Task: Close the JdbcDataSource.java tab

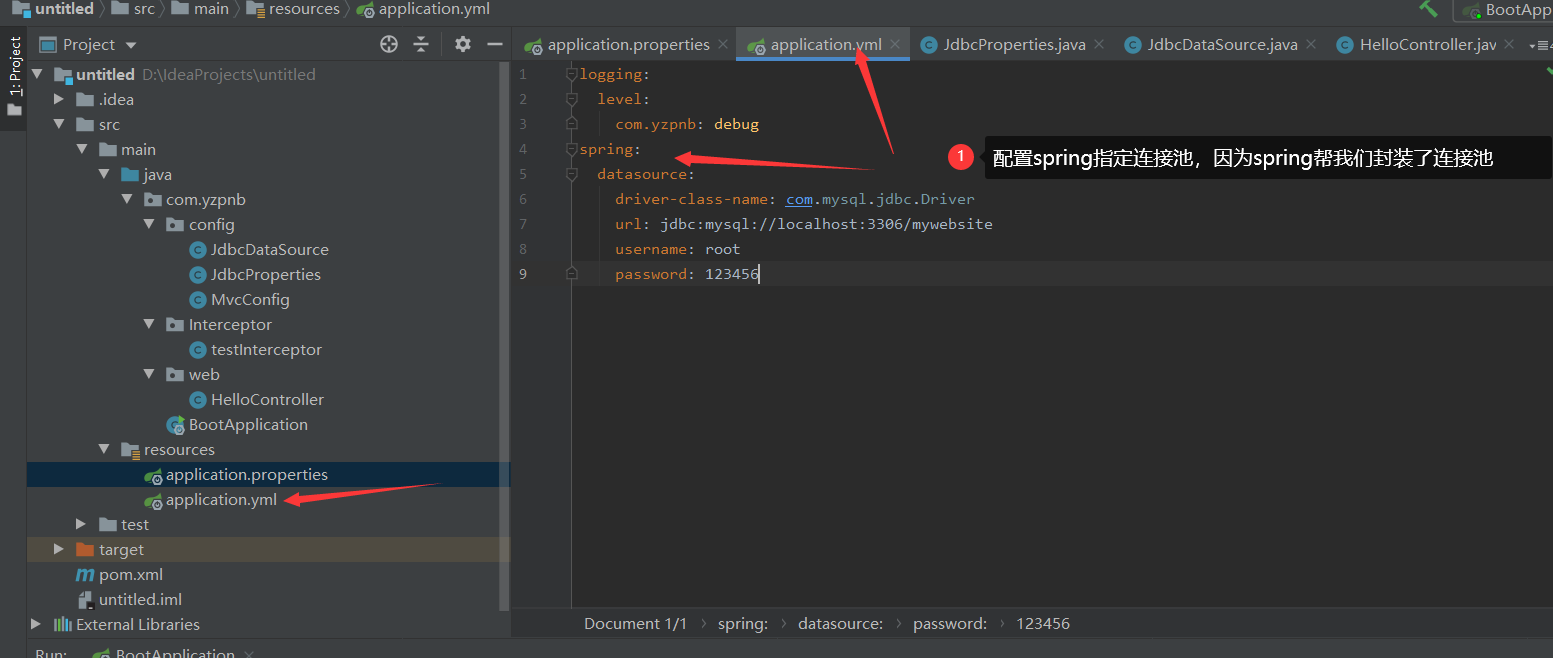Action: click(1311, 44)
